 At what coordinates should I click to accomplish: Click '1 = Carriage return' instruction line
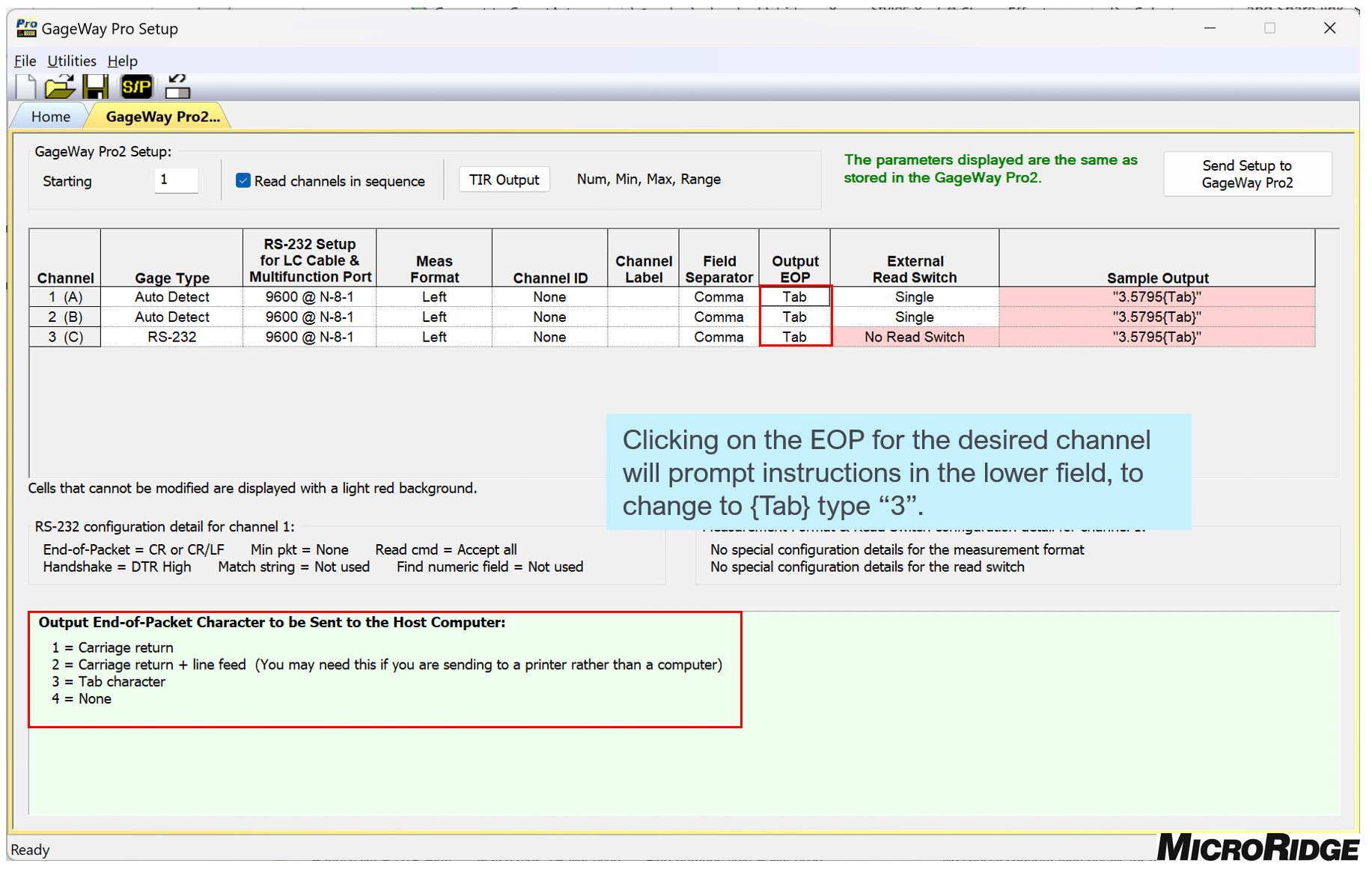[x=112, y=647]
